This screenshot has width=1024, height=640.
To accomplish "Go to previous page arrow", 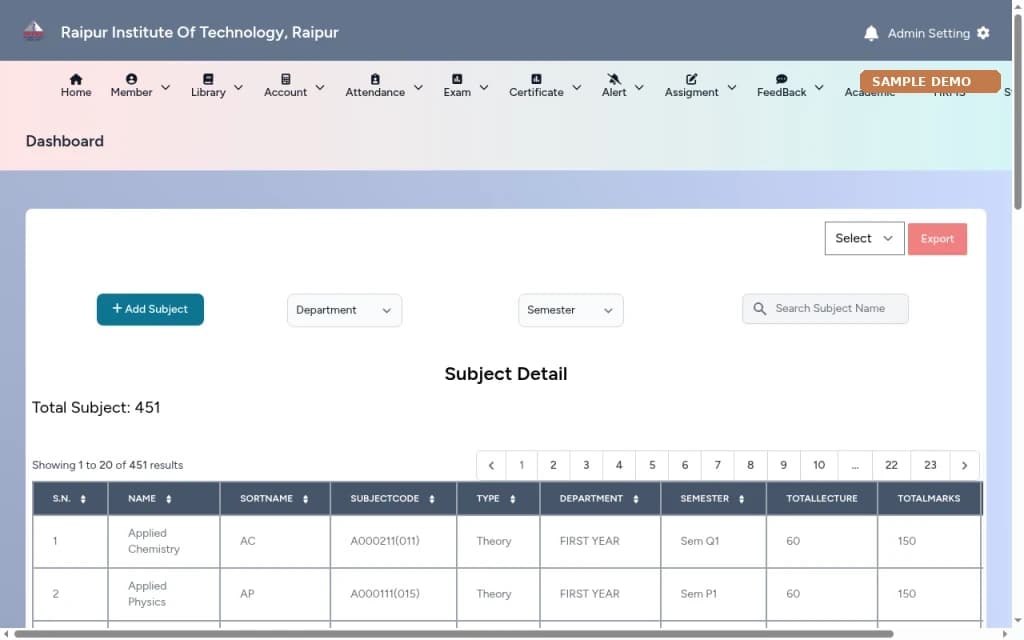I will point(491,465).
